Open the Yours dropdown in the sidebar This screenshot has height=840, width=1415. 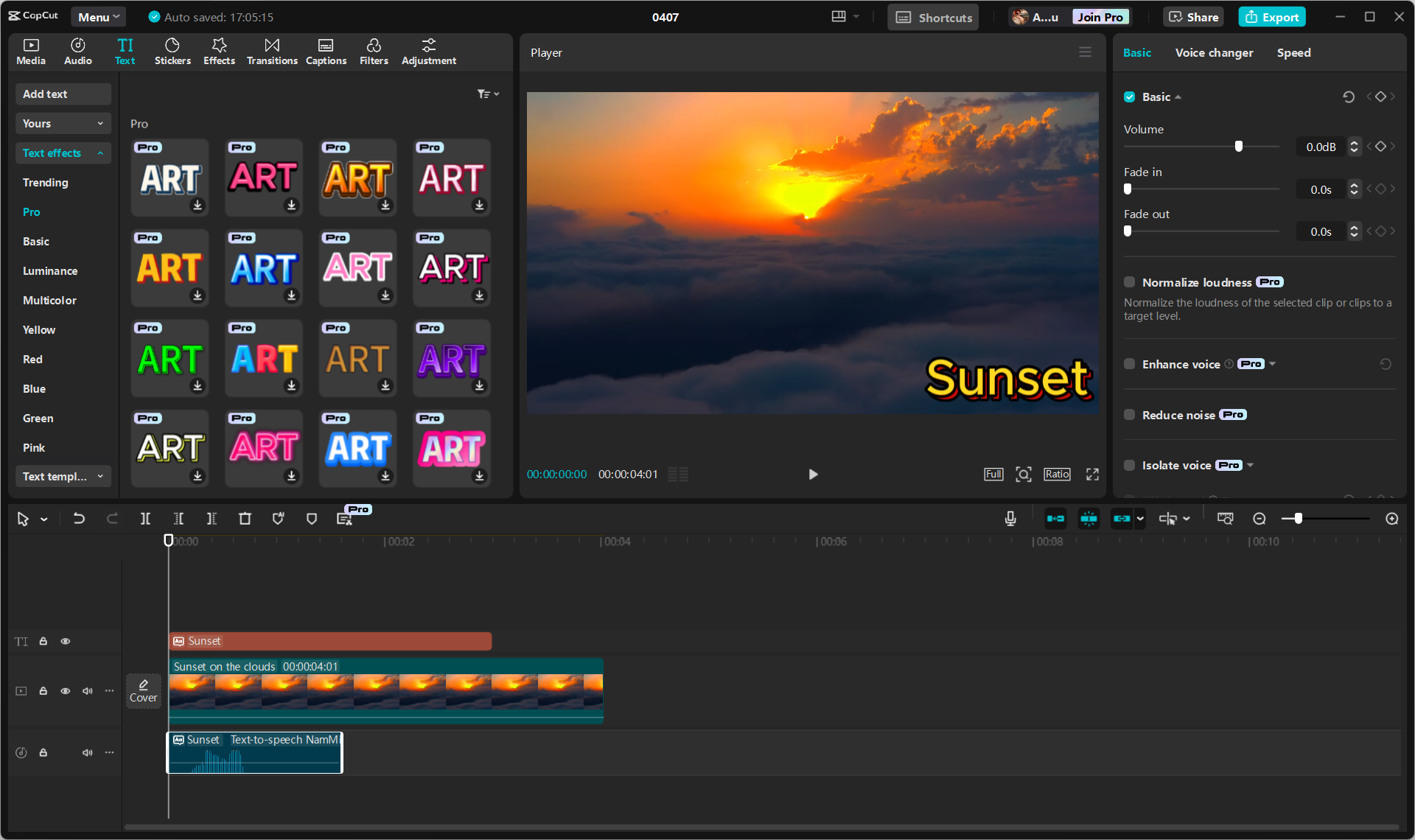click(63, 123)
